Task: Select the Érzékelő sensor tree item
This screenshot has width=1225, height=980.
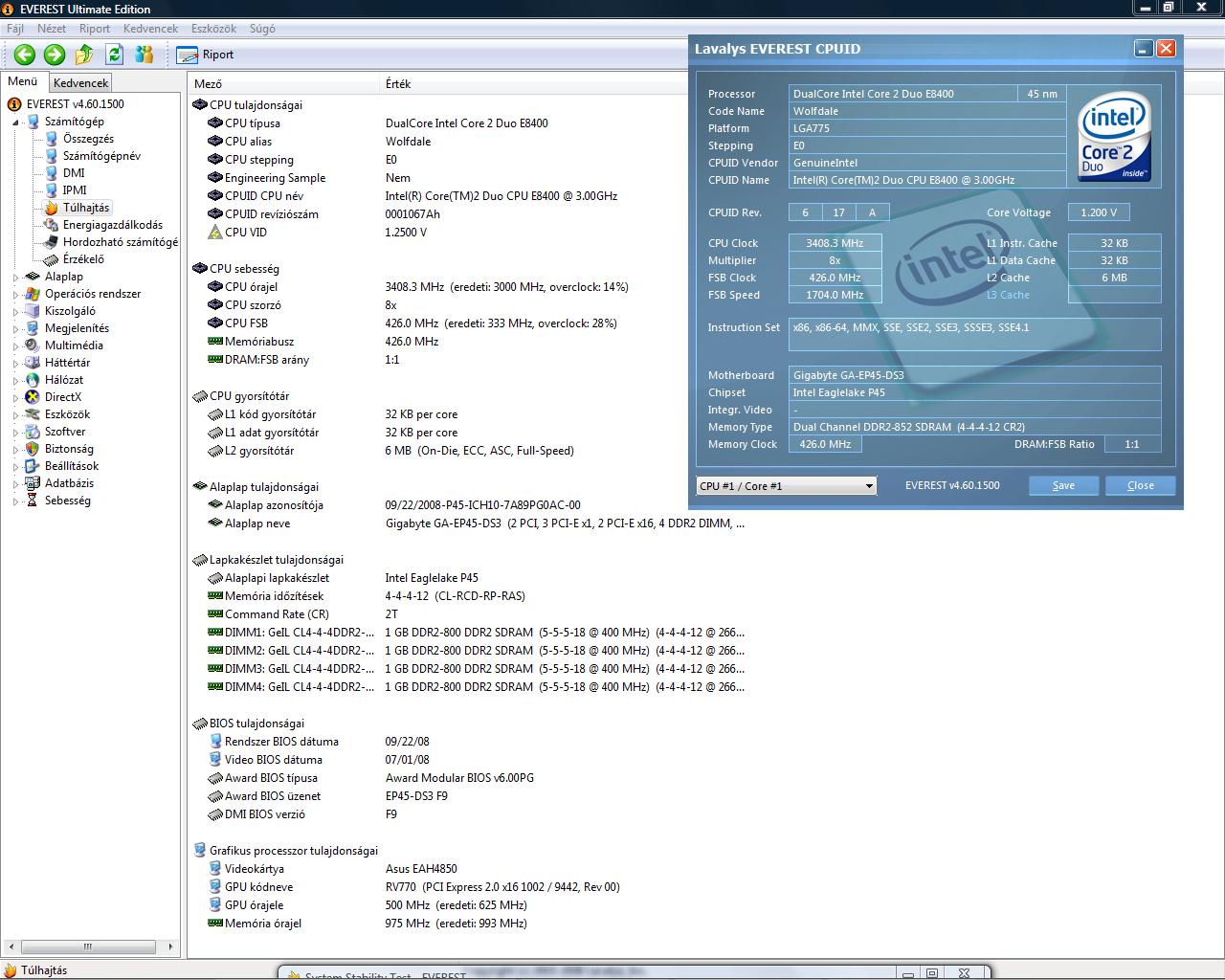Action: coord(83,259)
